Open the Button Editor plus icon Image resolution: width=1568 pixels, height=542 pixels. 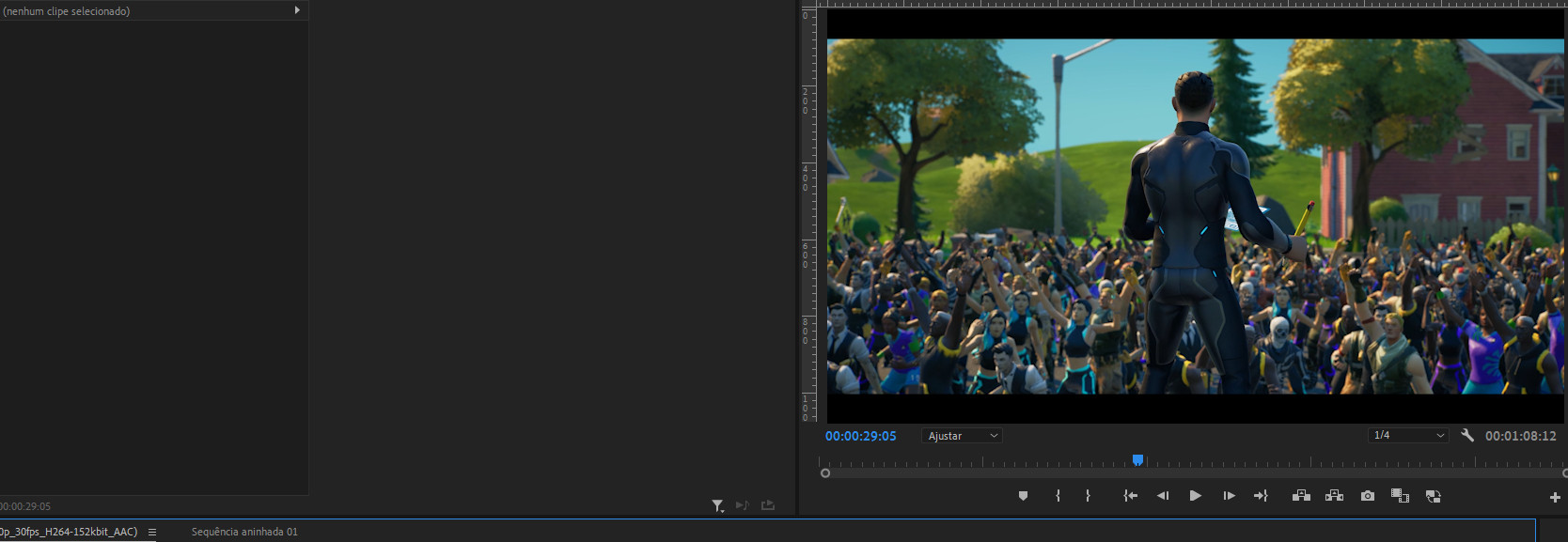1555,497
